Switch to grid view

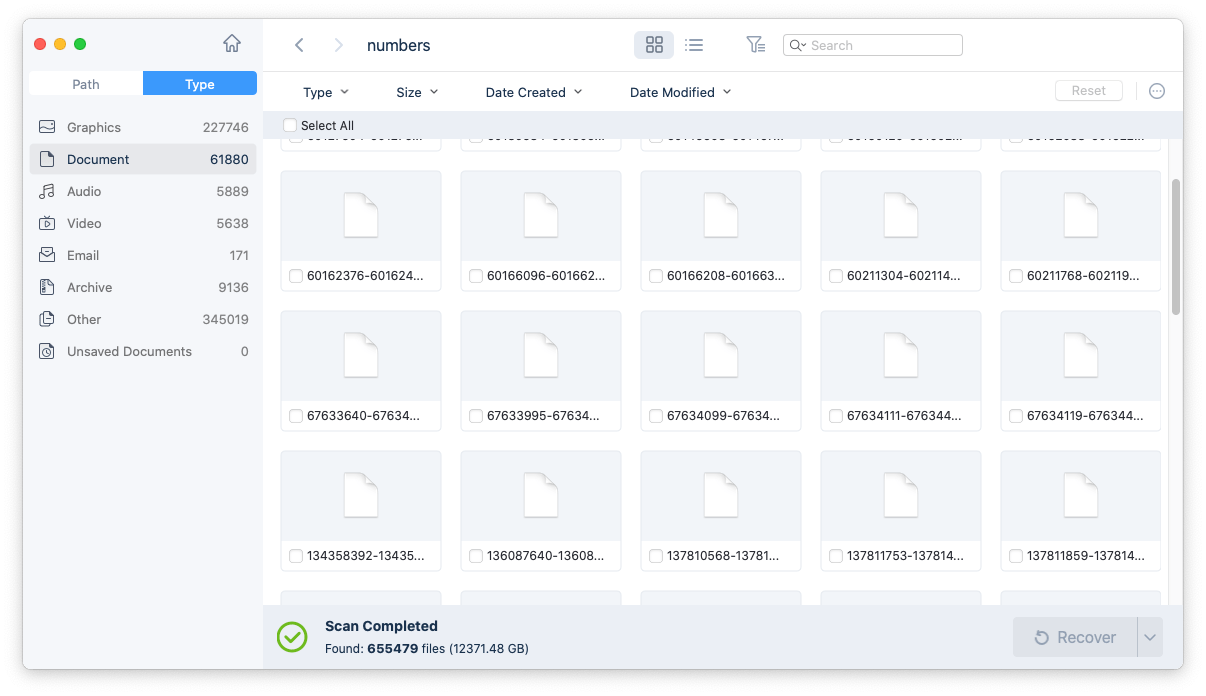pos(654,45)
